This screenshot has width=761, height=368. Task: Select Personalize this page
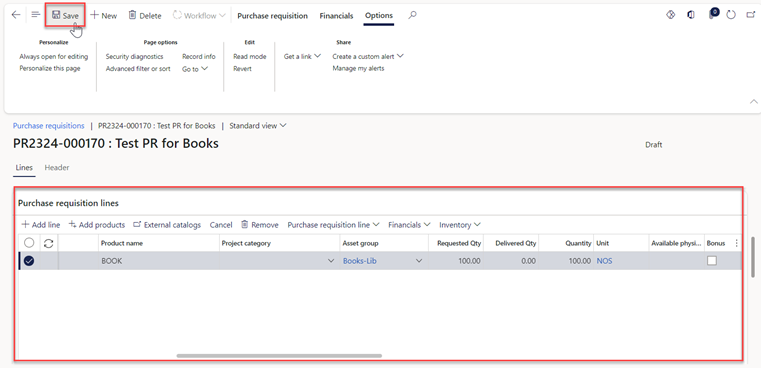tap(50, 68)
